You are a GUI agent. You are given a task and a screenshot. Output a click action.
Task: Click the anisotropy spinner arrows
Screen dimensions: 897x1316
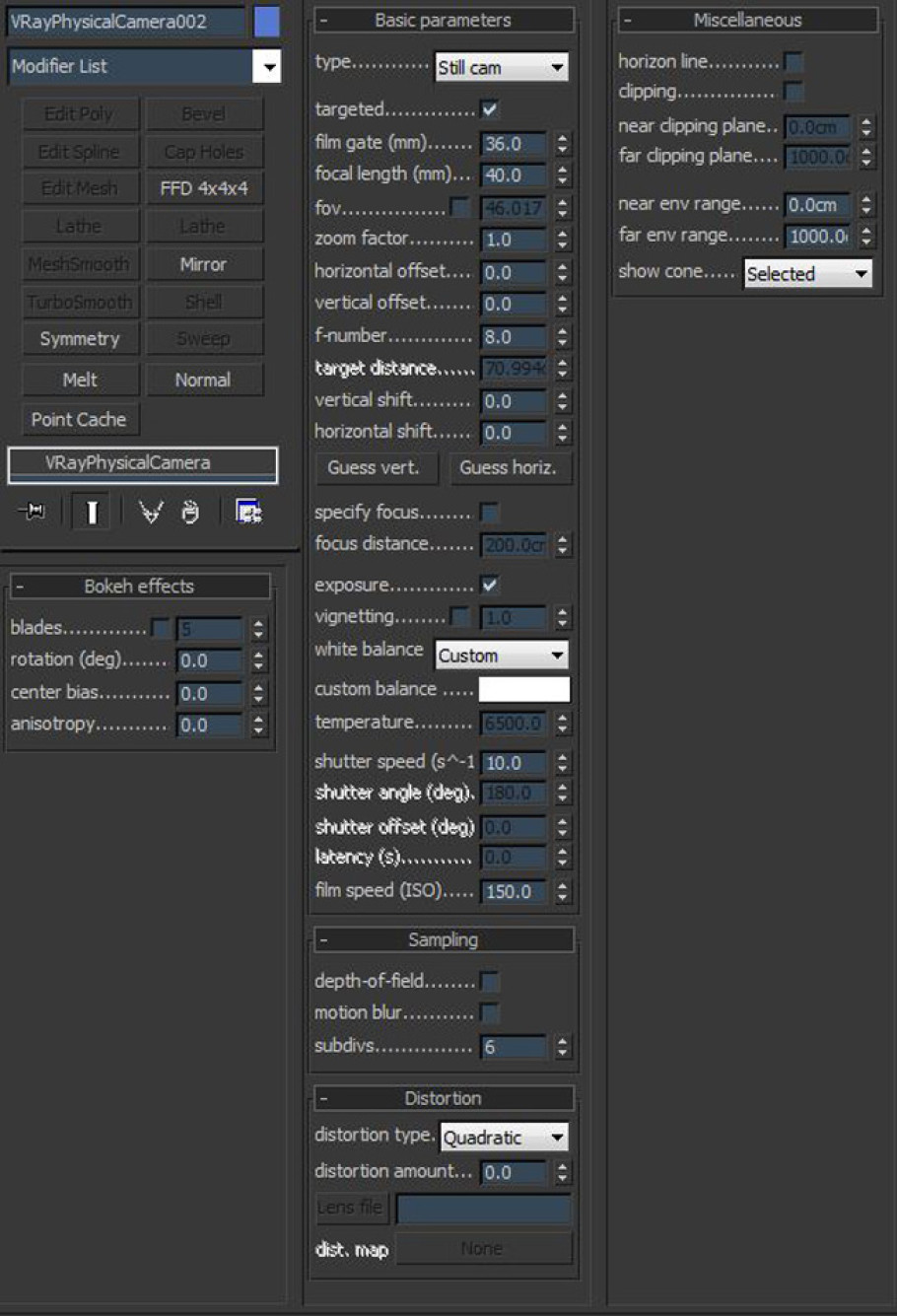258,725
